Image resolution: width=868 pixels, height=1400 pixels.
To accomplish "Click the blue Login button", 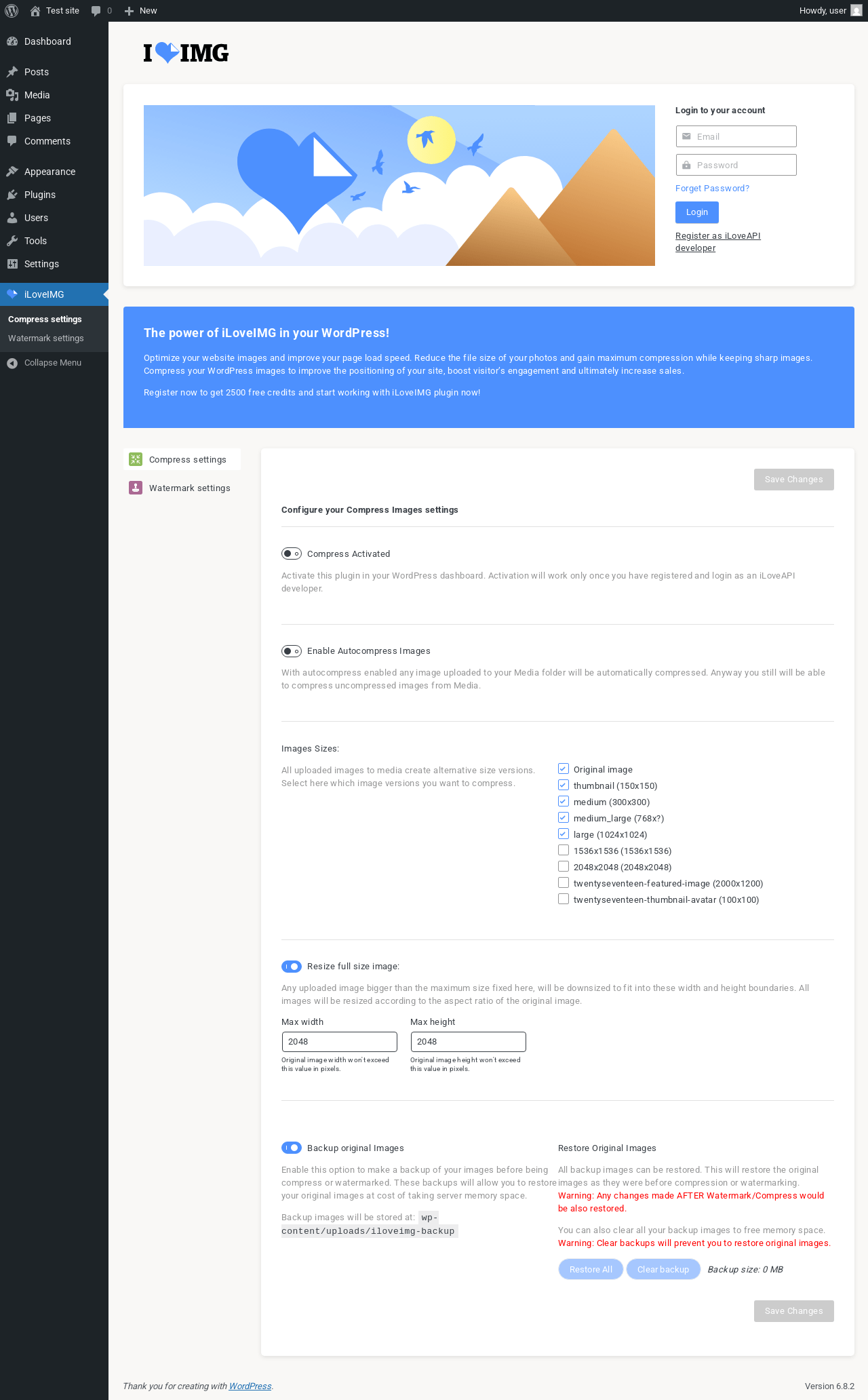I will [697, 212].
